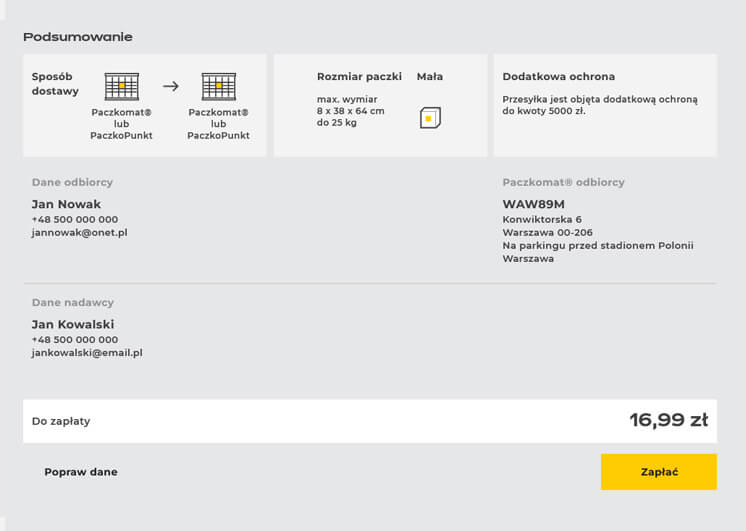746x531 pixels.
Task: Click the email jannowak@onet.pl
Action: point(79,232)
